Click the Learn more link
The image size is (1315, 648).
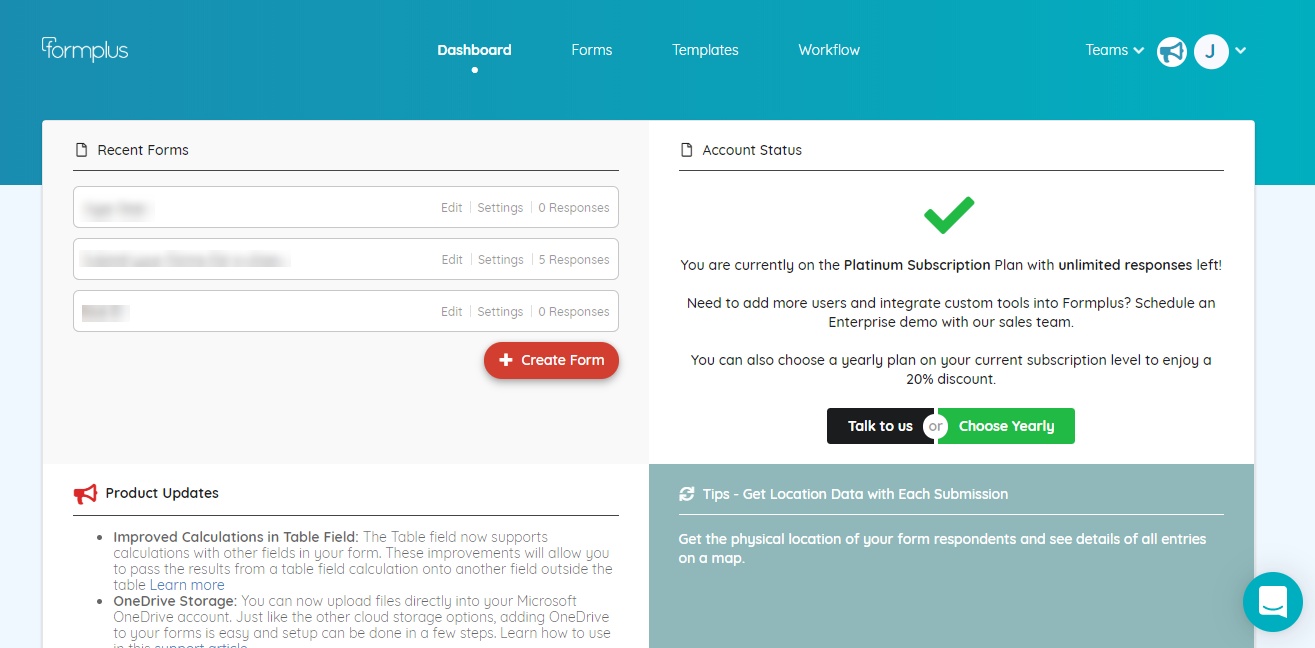point(187,585)
